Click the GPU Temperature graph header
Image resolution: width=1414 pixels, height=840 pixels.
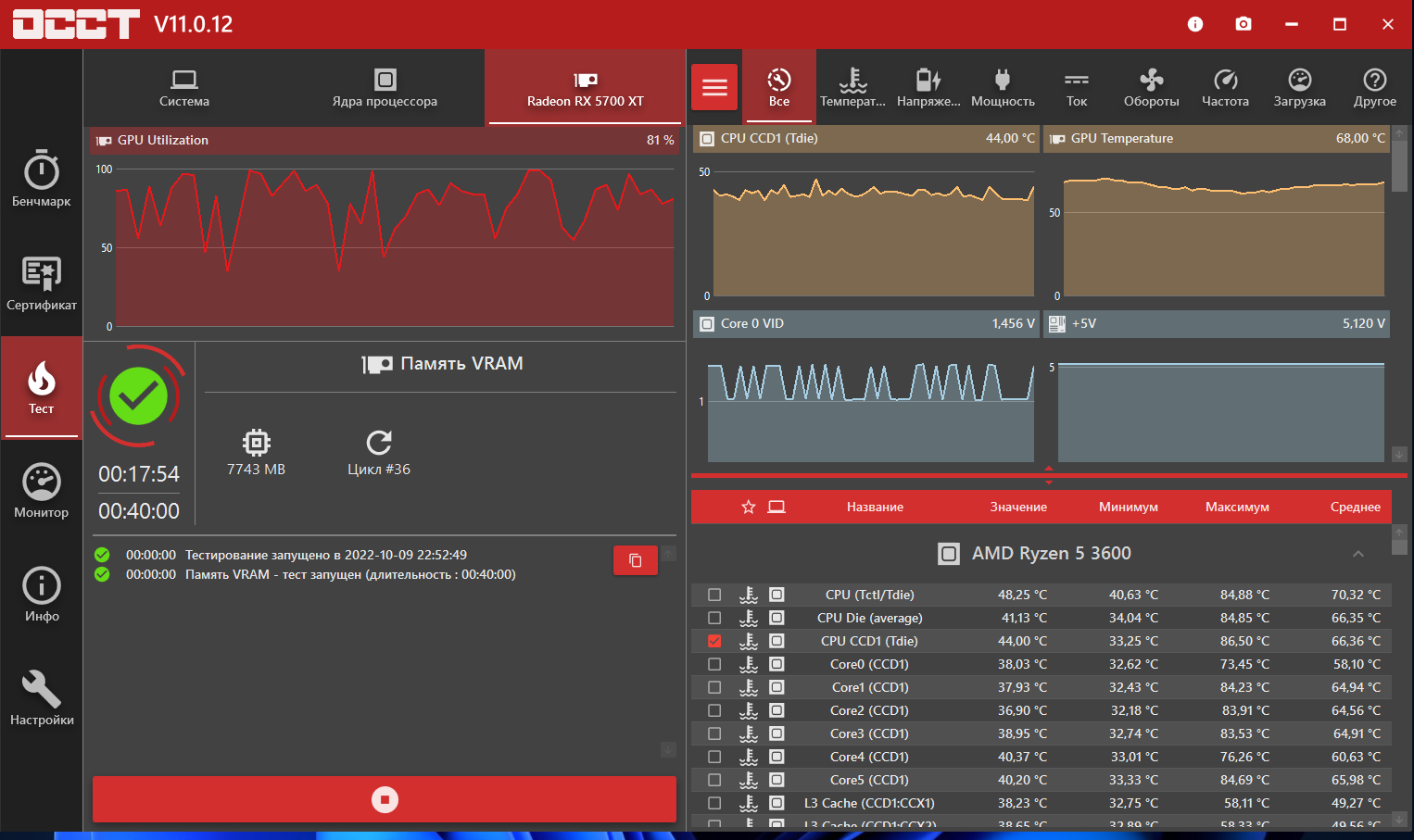[1217, 139]
